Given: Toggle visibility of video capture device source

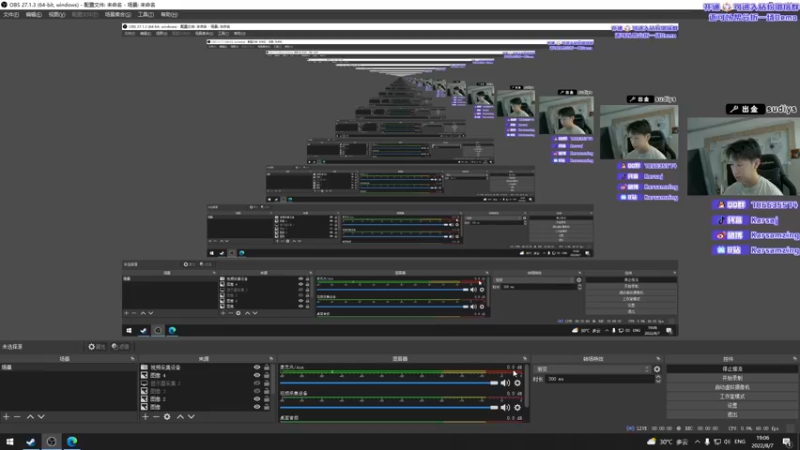Looking at the screenshot, I should [x=257, y=367].
